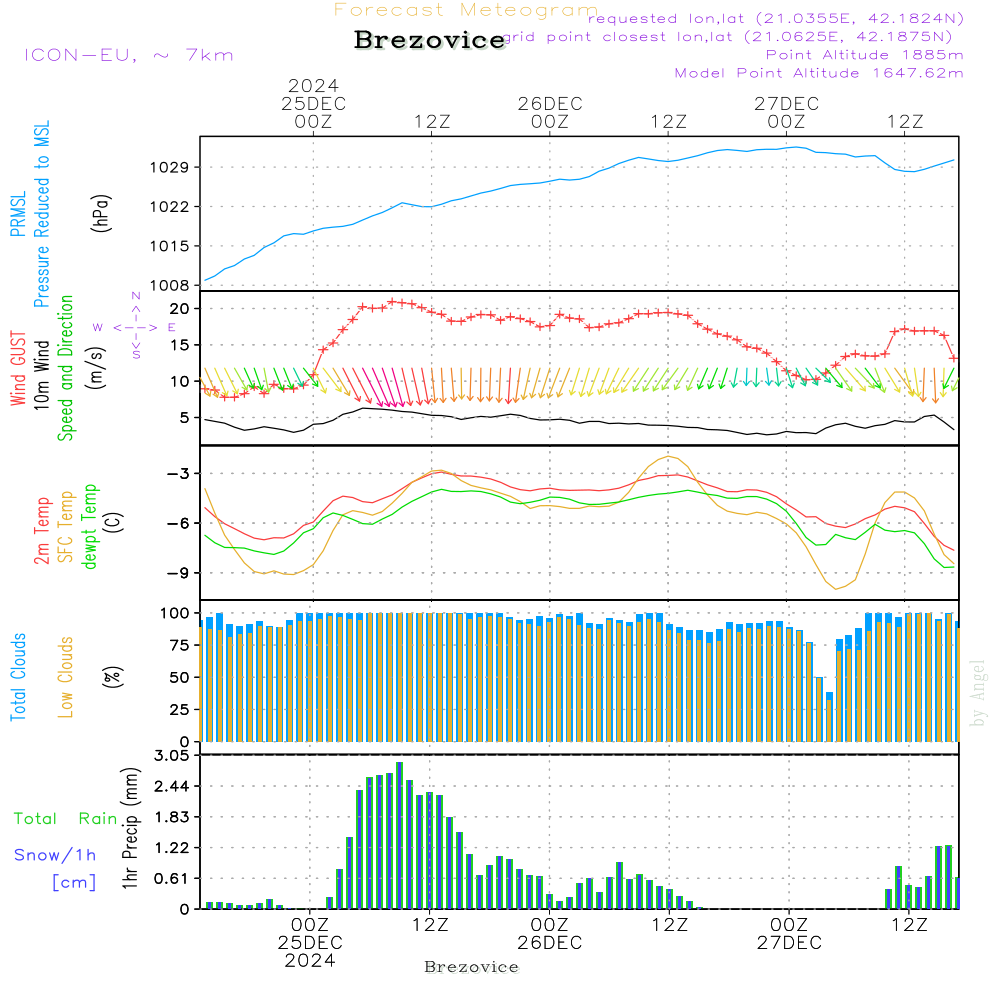Click the Model Point Altitude 1647.62m text
The height and width of the screenshot is (1000, 1000).
click(819, 73)
